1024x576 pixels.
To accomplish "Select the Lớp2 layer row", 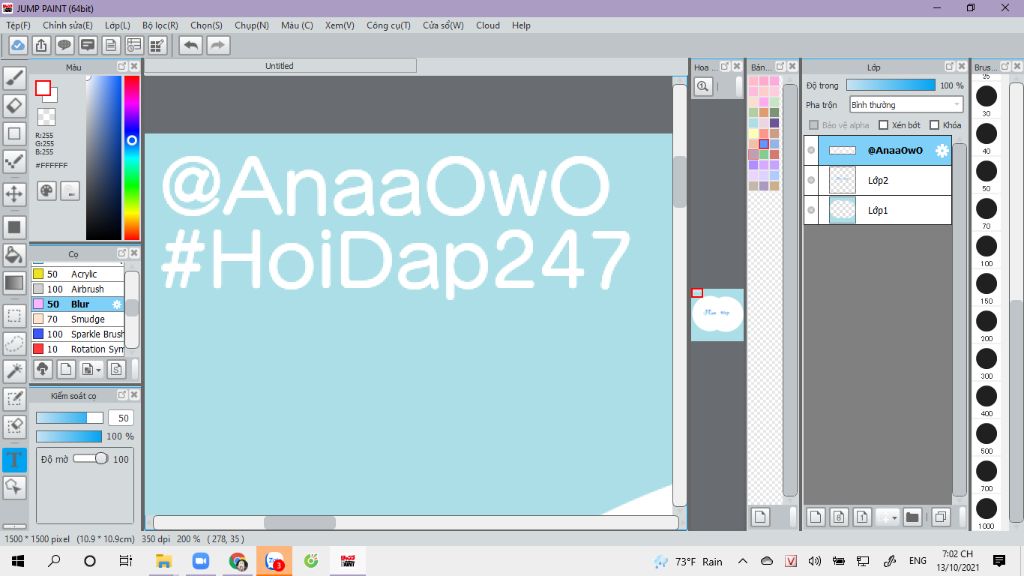I will pos(878,180).
